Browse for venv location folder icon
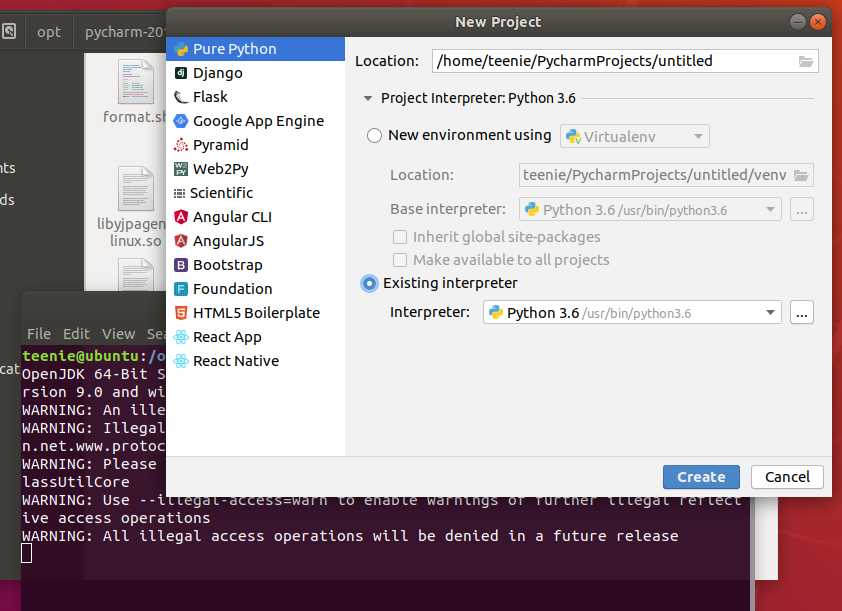This screenshot has height=611, width=842. [x=801, y=176]
